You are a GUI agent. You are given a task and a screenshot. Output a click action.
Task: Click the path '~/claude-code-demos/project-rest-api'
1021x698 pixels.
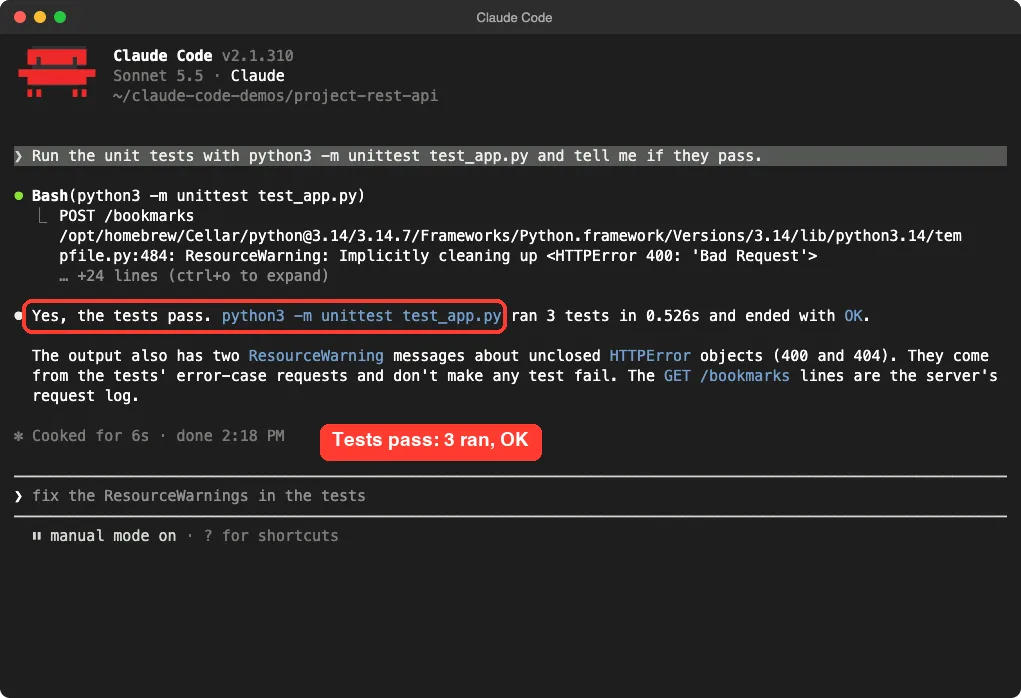275,96
